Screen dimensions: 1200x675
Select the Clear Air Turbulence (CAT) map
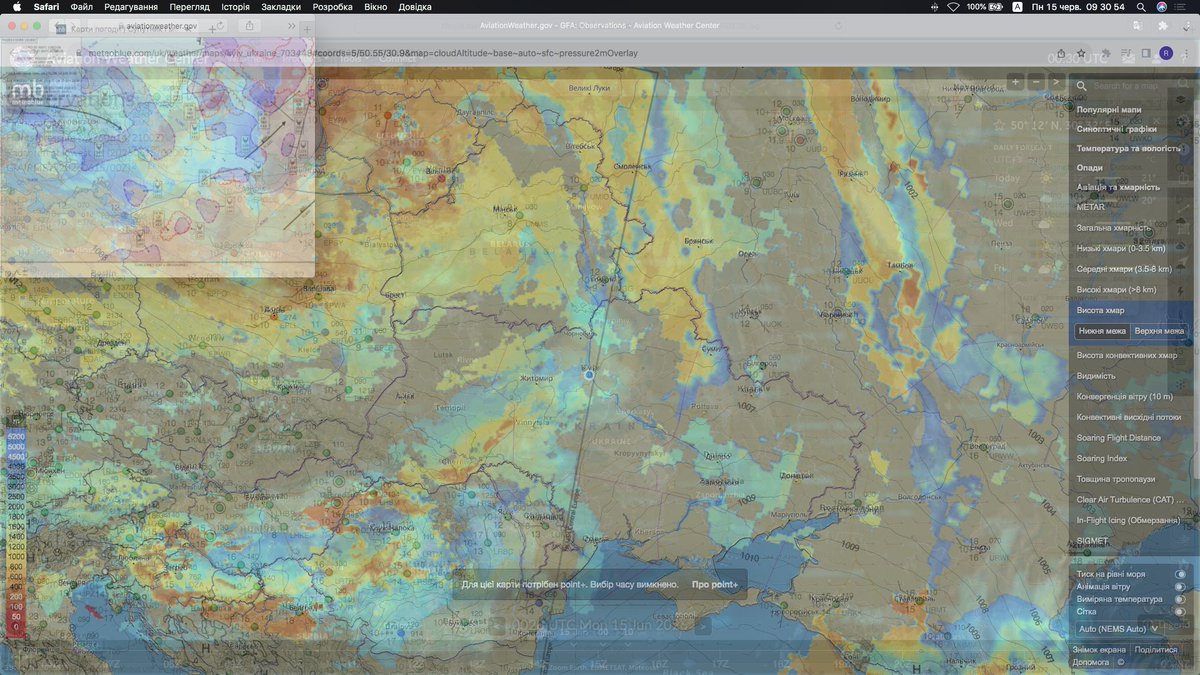[x=1128, y=499]
